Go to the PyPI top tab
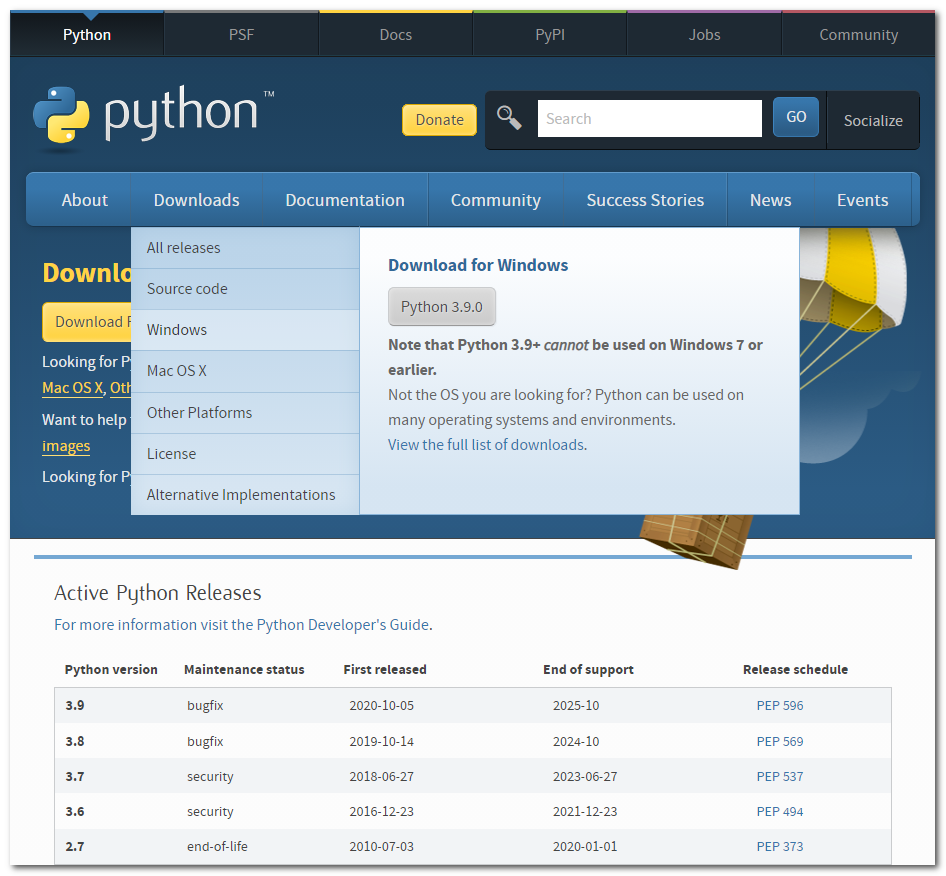Screen dimensions: 946x876 tap(550, 35)
